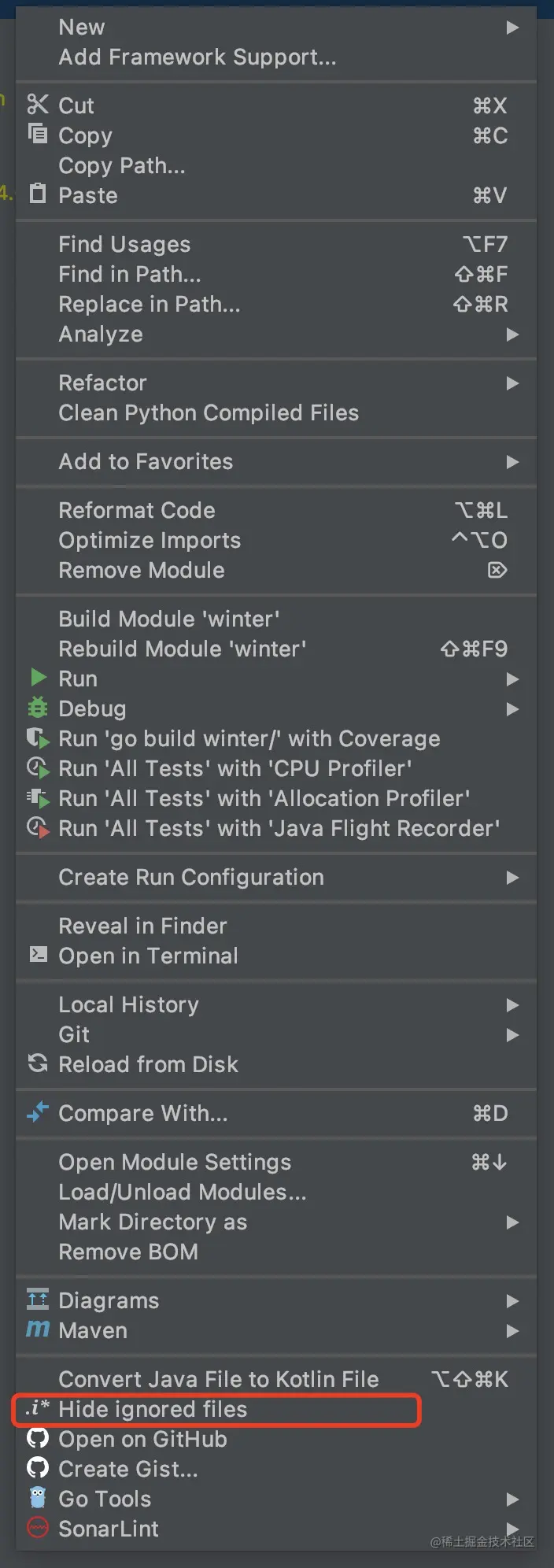The width and height of the screenshot is (554, 1568).
Task: Select Clean Python Compiled Files
Action: pyautogui.click(x=209, y=412)
